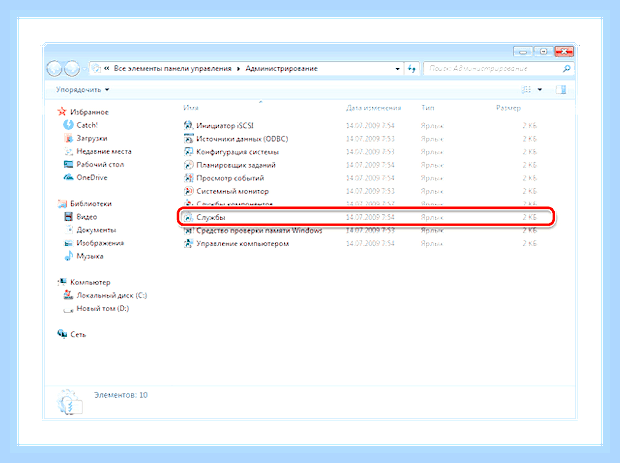Open the address bar history dropdown
This screenshot has height=463, width=620.
pos(397,69)
